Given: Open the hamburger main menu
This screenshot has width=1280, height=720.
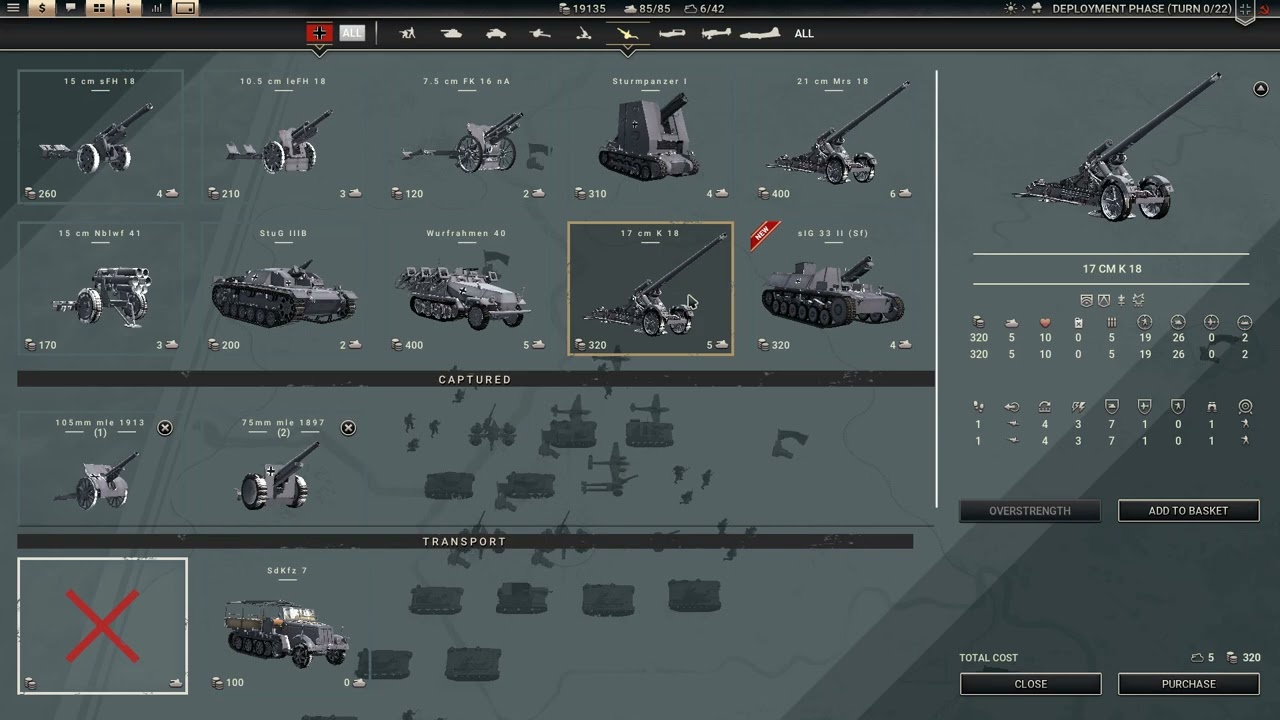Looking at the screenshot, I should coord(13,8).
